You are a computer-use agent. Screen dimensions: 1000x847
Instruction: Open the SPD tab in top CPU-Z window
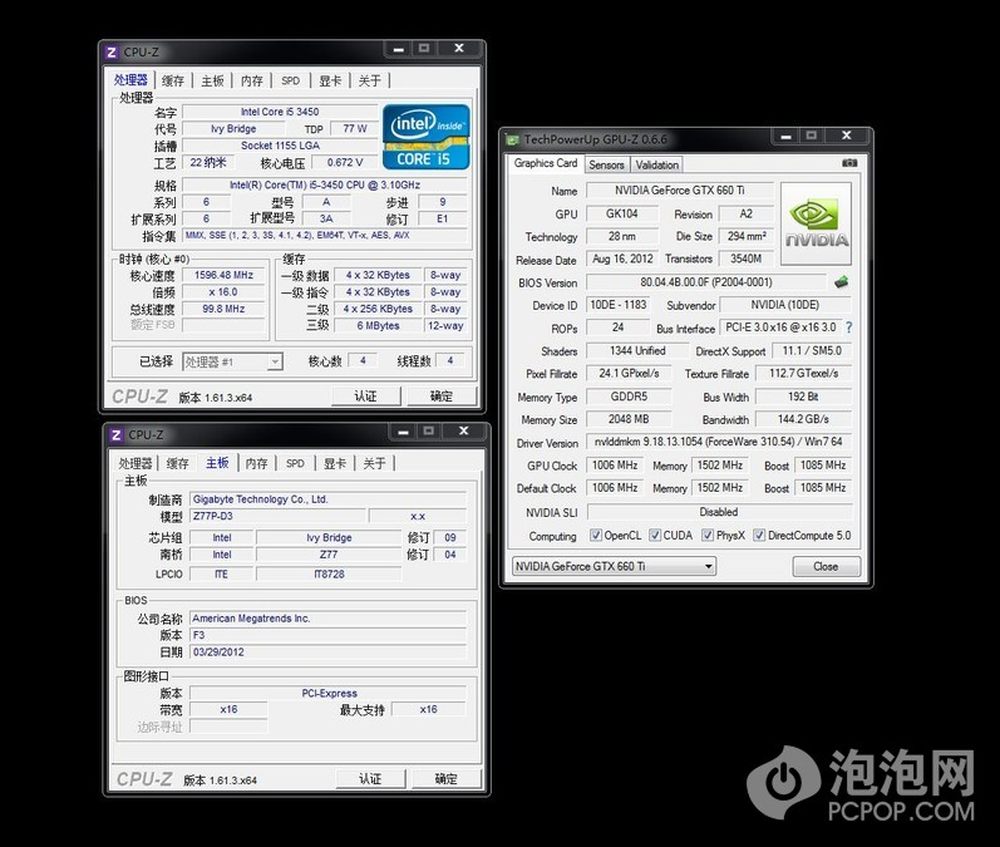tap(290, 81)
